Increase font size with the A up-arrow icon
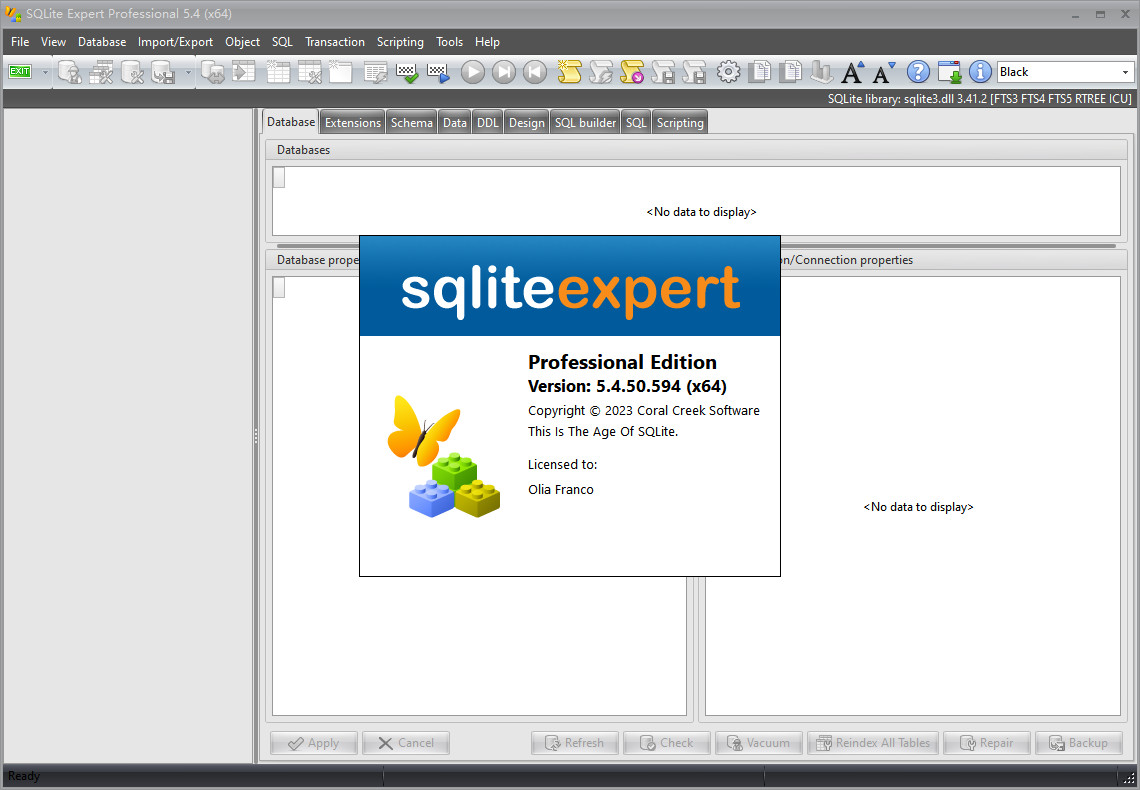This screenshot has height=790, width=1140. (853, 72)
